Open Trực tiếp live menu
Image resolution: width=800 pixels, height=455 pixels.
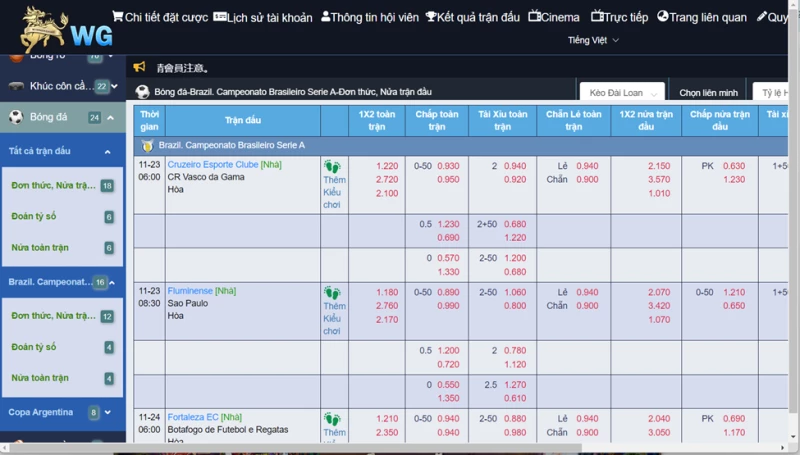pyautogui.click(x=619, y=17)
